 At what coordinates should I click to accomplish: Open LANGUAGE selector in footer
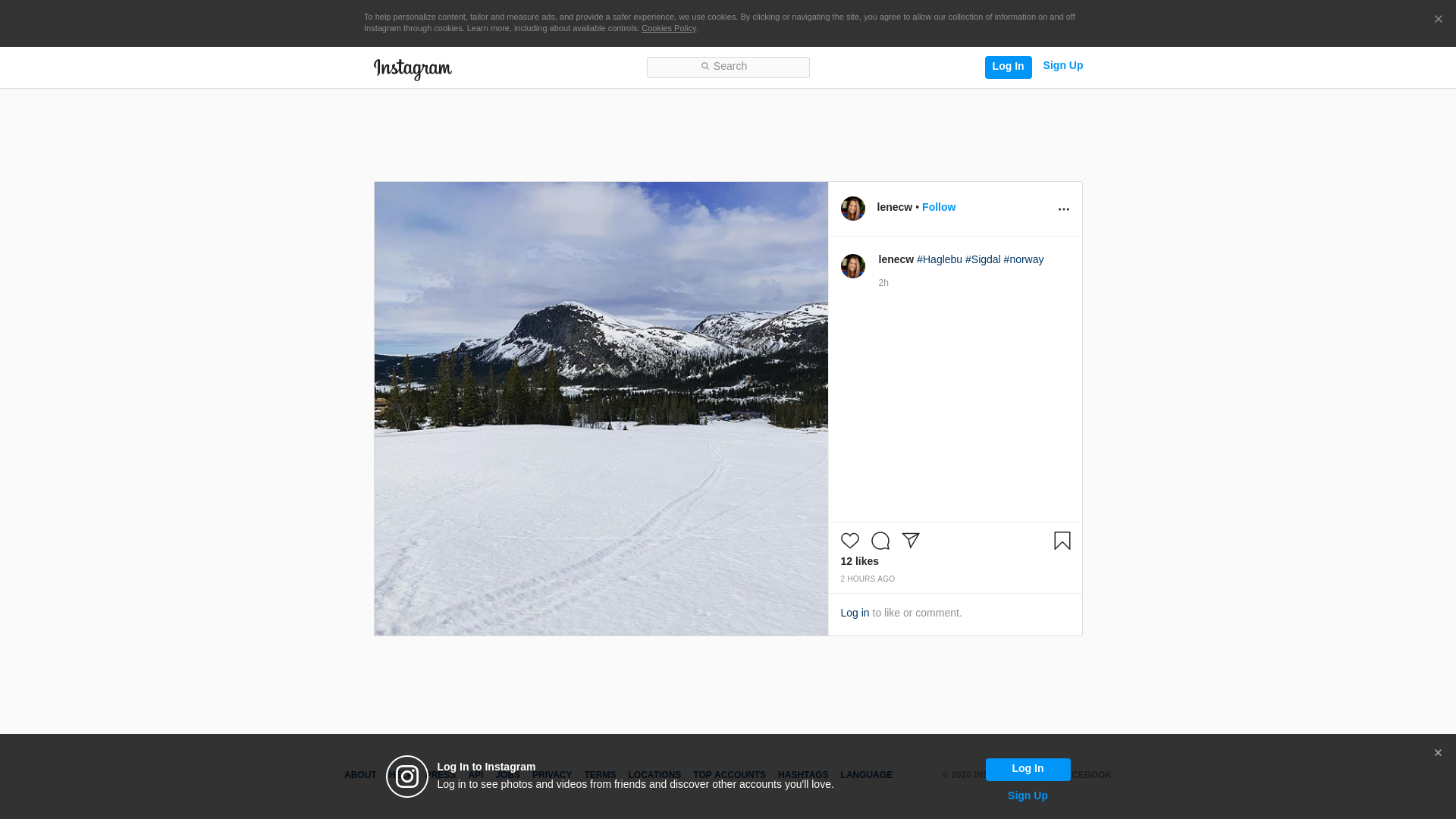pyautogui.click(x=866, y=775)
